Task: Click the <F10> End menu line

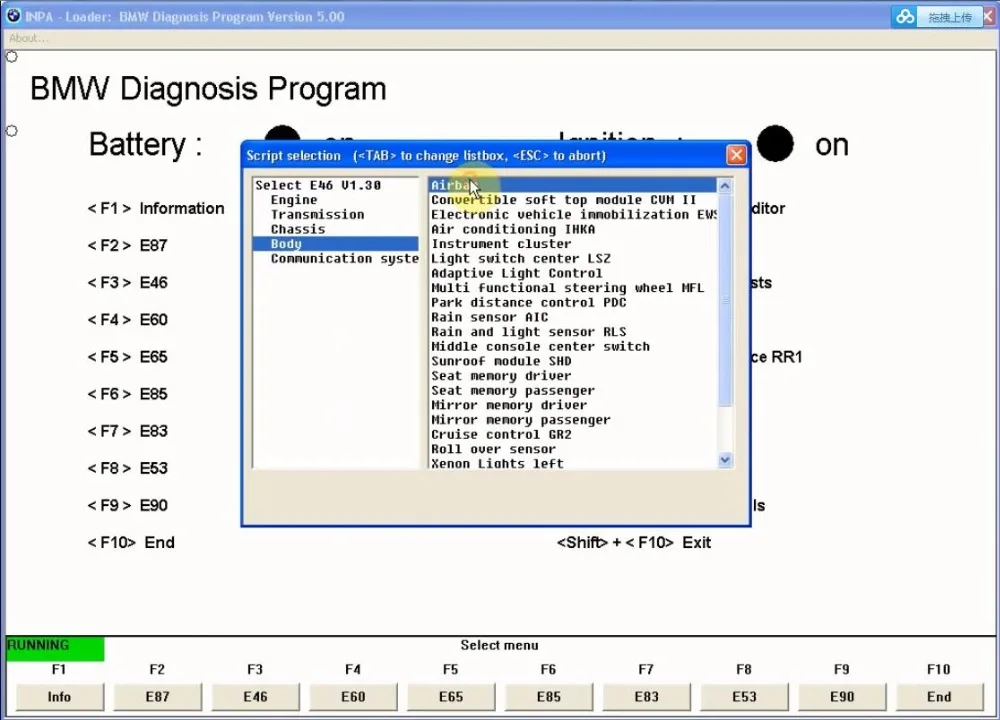Action: [x=131, y=542]
